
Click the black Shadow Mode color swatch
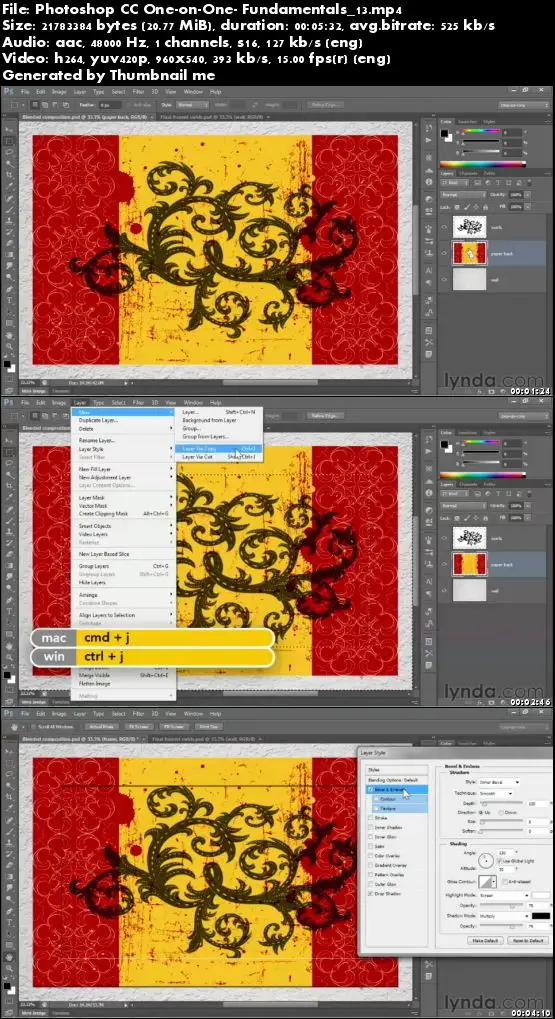click(541, 916)
